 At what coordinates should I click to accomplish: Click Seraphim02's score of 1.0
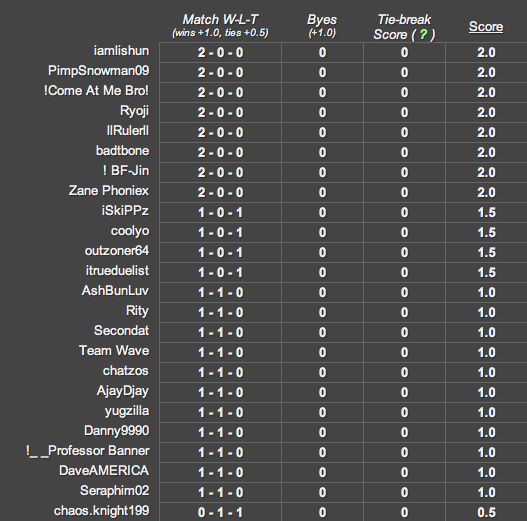[486, 492]
